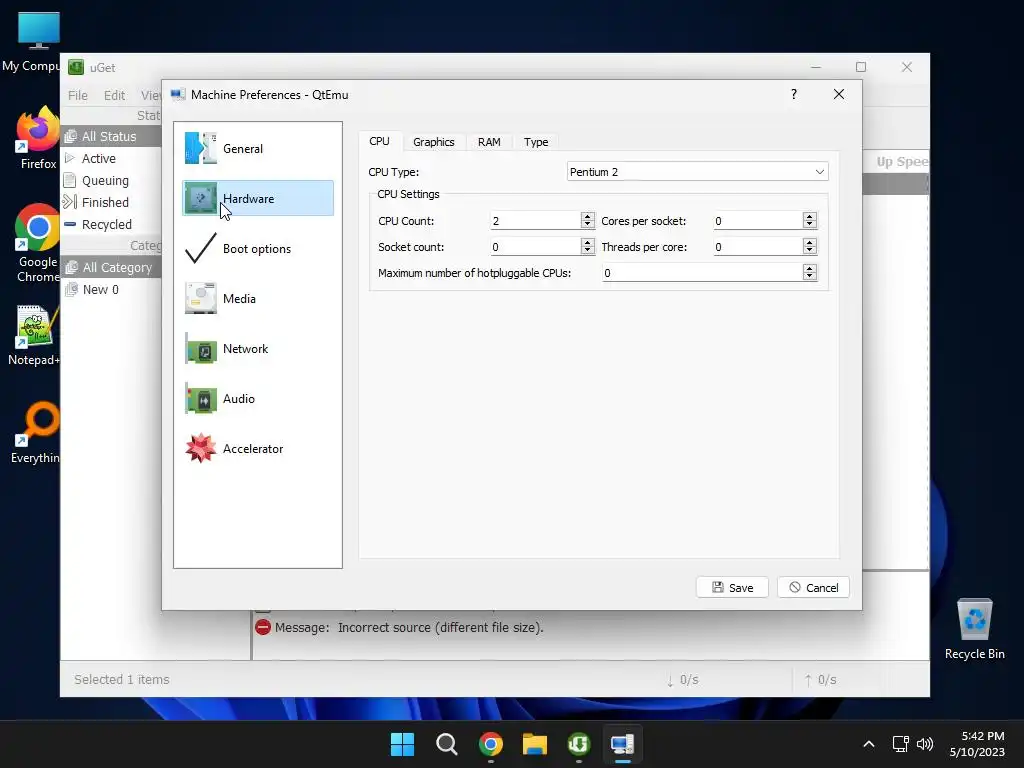Switch to uGet from the taskbar
1024x768 pixels.
(x=579, y=744)
